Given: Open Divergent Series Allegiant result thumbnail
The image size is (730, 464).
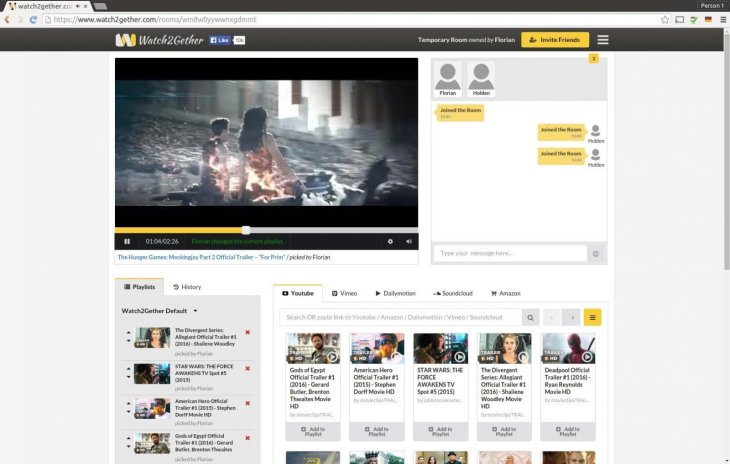Looking at the screenshot, I should [504, 349].
